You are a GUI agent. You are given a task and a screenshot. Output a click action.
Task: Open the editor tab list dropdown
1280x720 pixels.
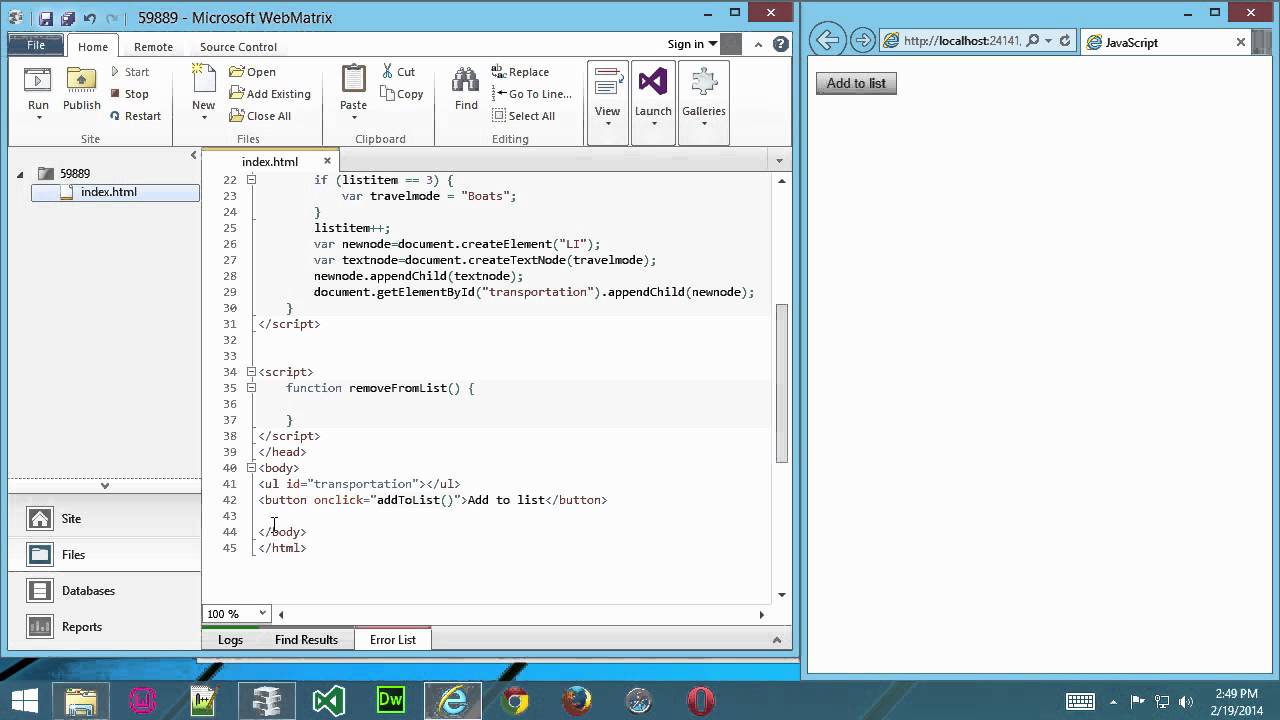point(779,160)
